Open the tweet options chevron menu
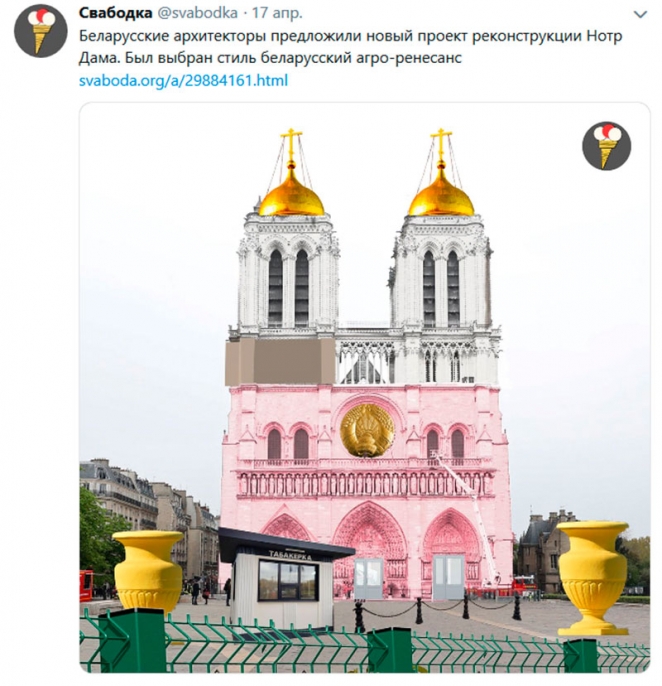This screenshot has height=686, width=662. (x=640, y=14)
